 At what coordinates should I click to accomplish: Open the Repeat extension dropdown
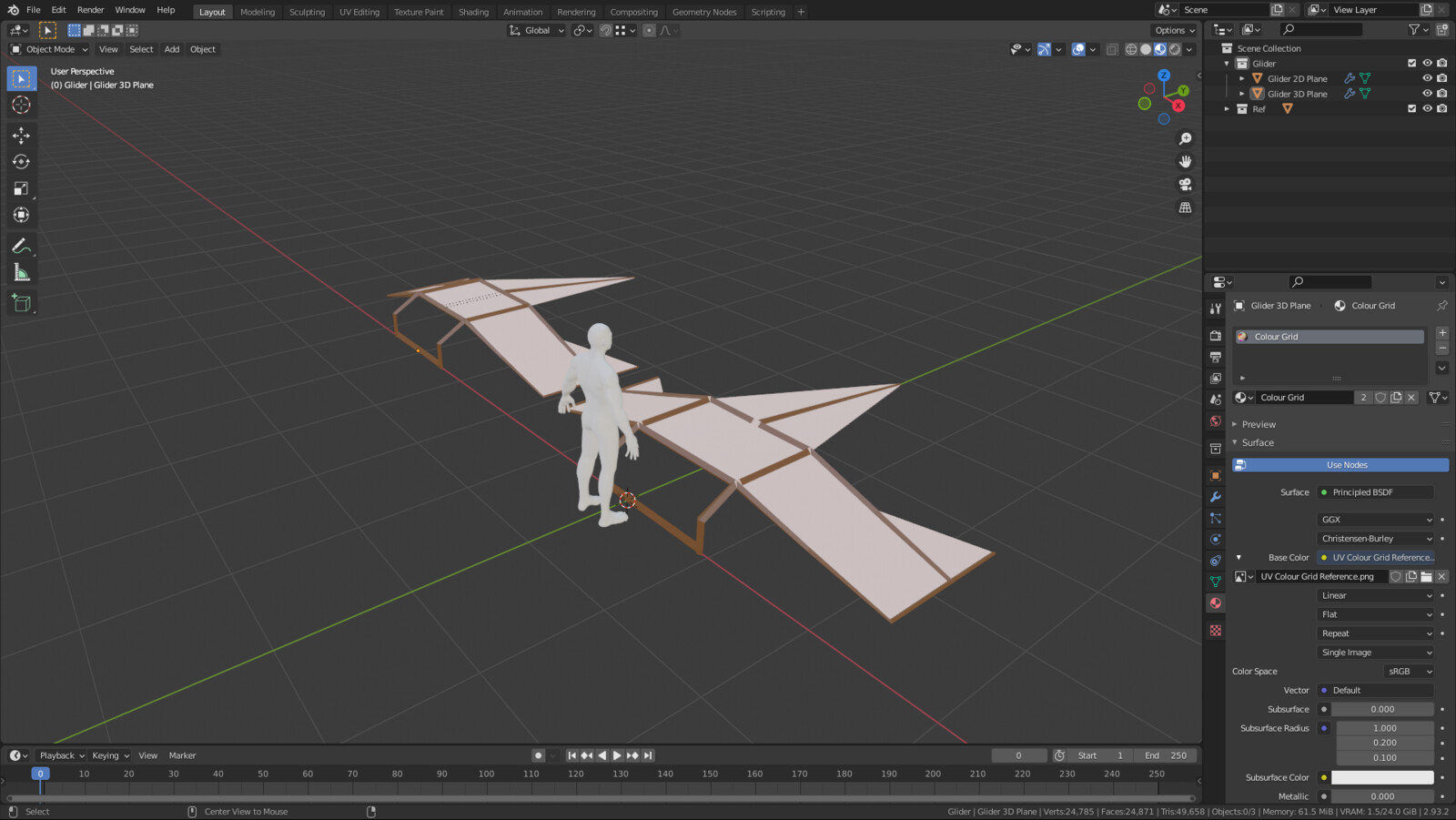(1376, 633)
